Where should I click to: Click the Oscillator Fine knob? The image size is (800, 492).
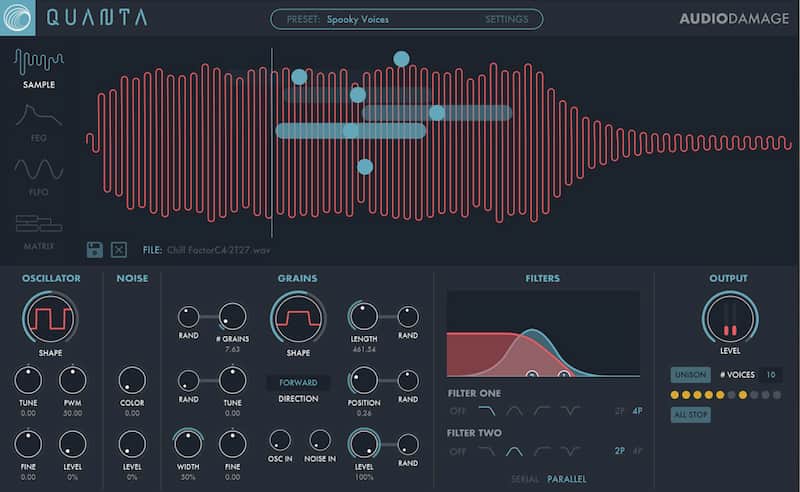28,444
